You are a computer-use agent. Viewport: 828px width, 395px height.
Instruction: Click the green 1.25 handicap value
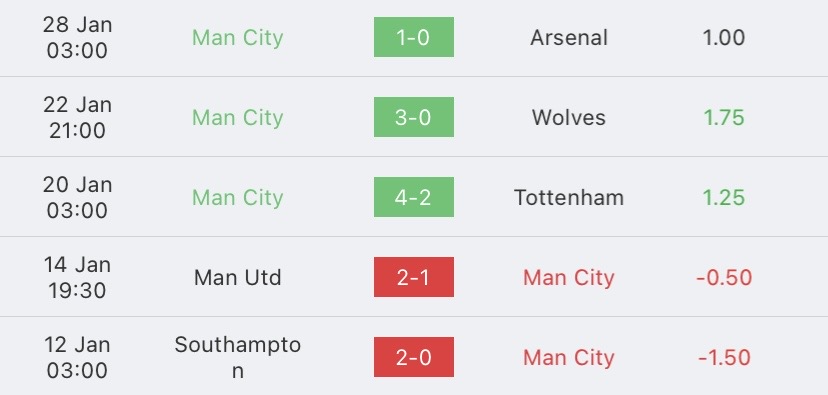click(x=724, y=198)
